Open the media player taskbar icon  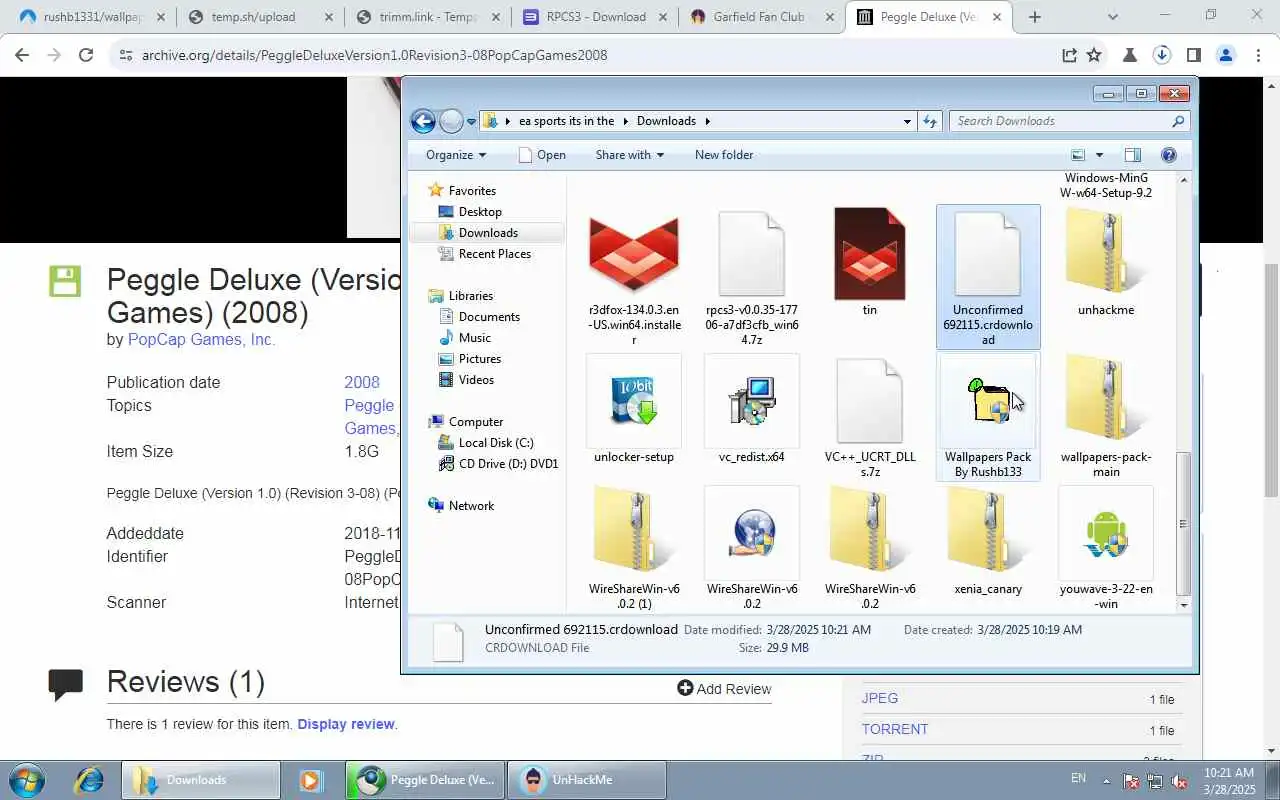pos(311,780)
